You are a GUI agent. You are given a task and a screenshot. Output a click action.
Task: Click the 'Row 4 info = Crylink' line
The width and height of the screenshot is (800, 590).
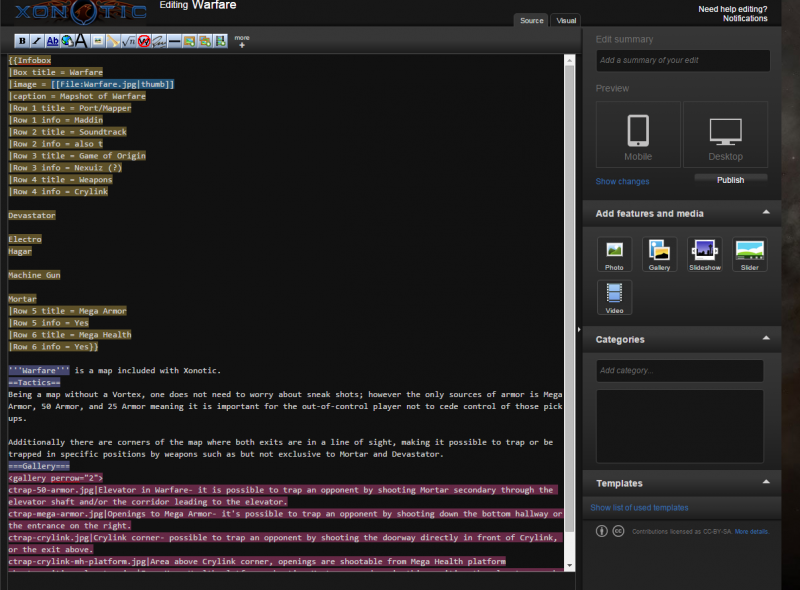(x=58, y=192)
